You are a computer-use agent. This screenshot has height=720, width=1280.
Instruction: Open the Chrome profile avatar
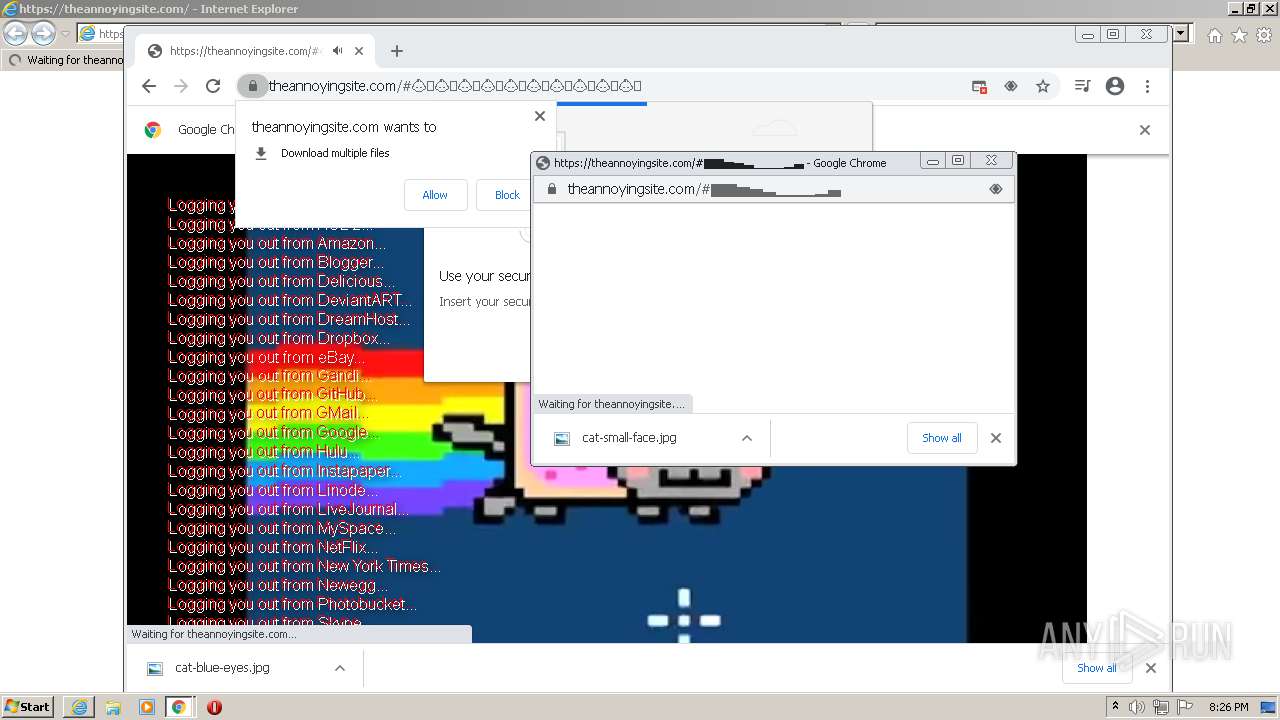1115,87
